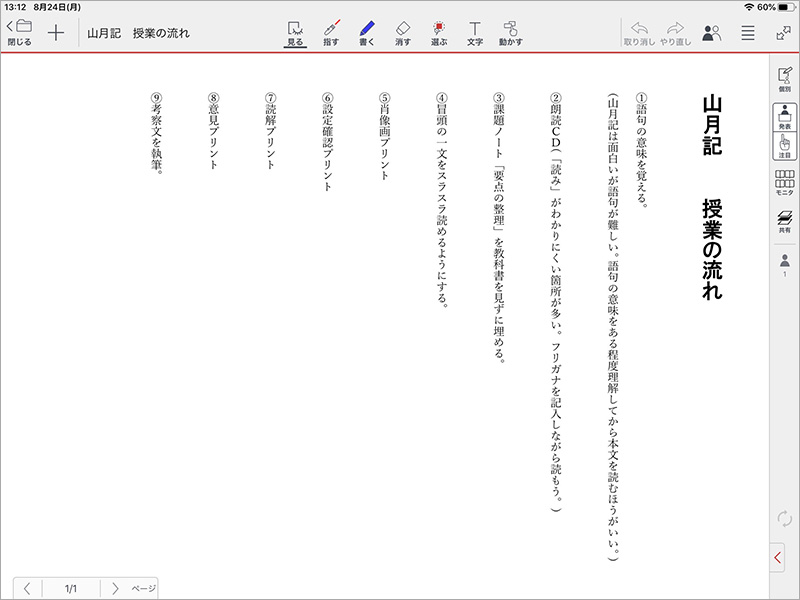The image size is (800, 600).
Task: Open モニタ monitor grid view
Action: tap(785, 183)
